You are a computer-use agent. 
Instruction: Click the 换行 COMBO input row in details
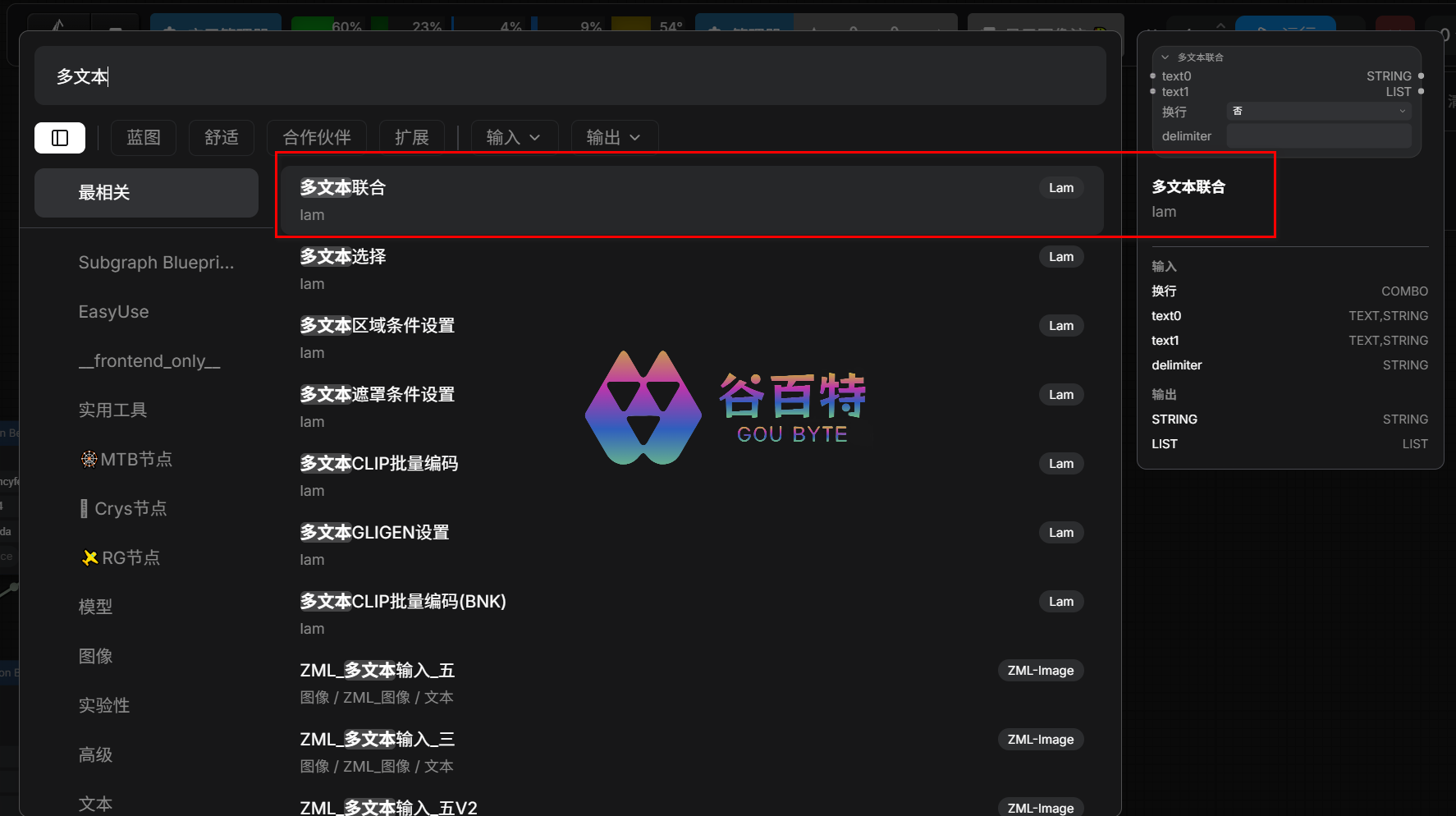[1289, 291]
